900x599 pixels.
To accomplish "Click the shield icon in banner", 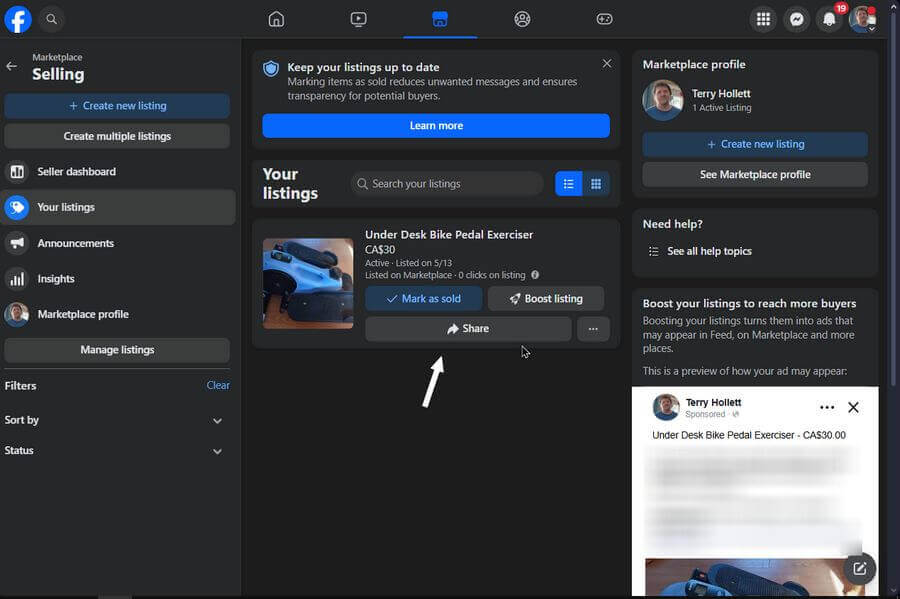I will [x=271, y=69].
